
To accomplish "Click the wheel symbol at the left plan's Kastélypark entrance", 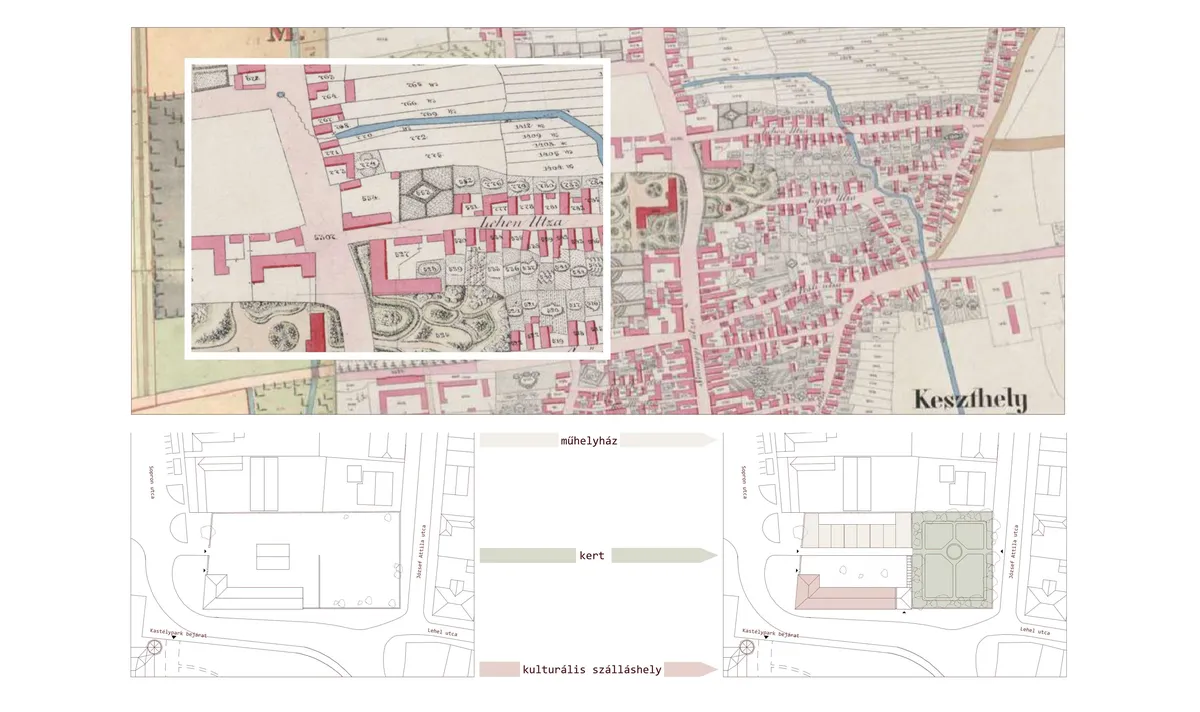I will coord(154,647).
